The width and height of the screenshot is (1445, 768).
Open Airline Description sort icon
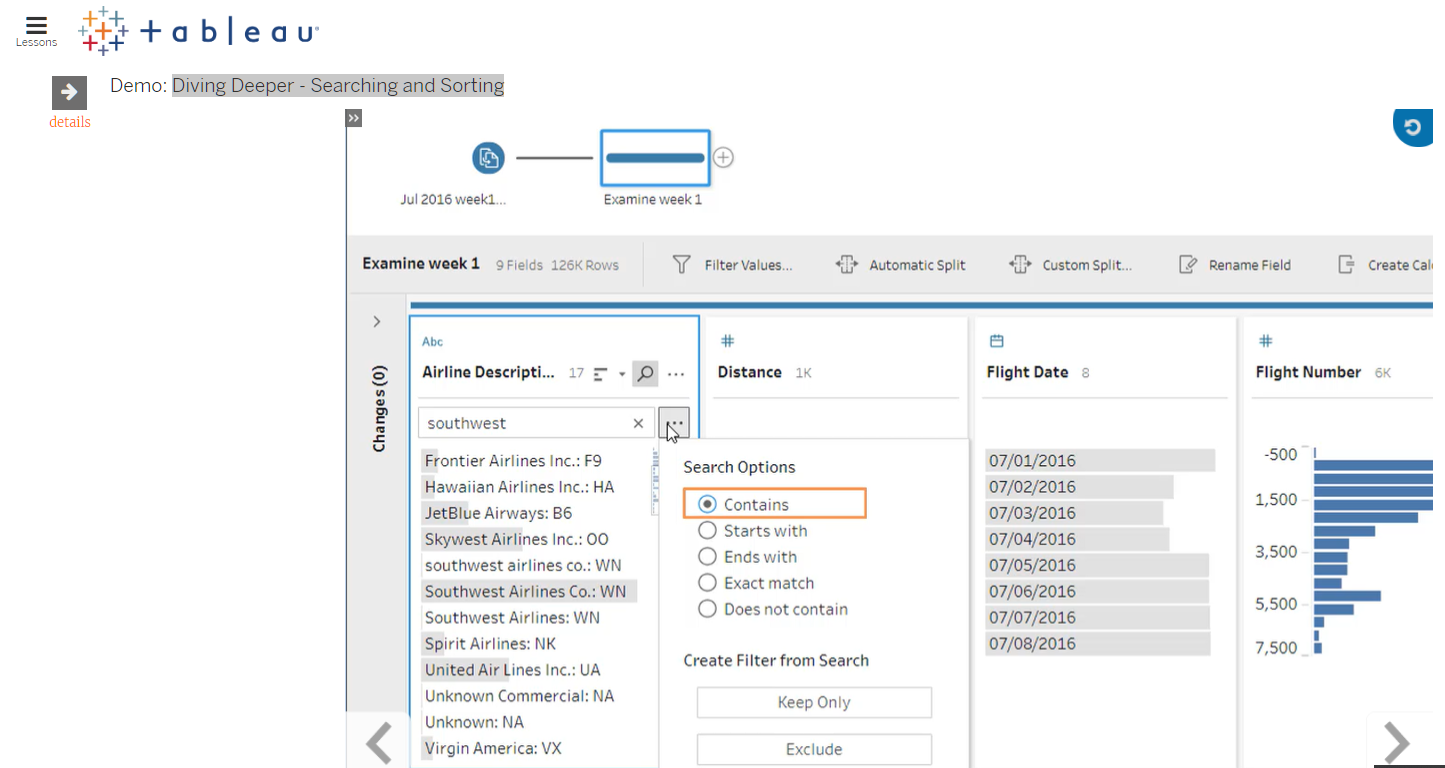pyautogui.click(x=601, y=374)
